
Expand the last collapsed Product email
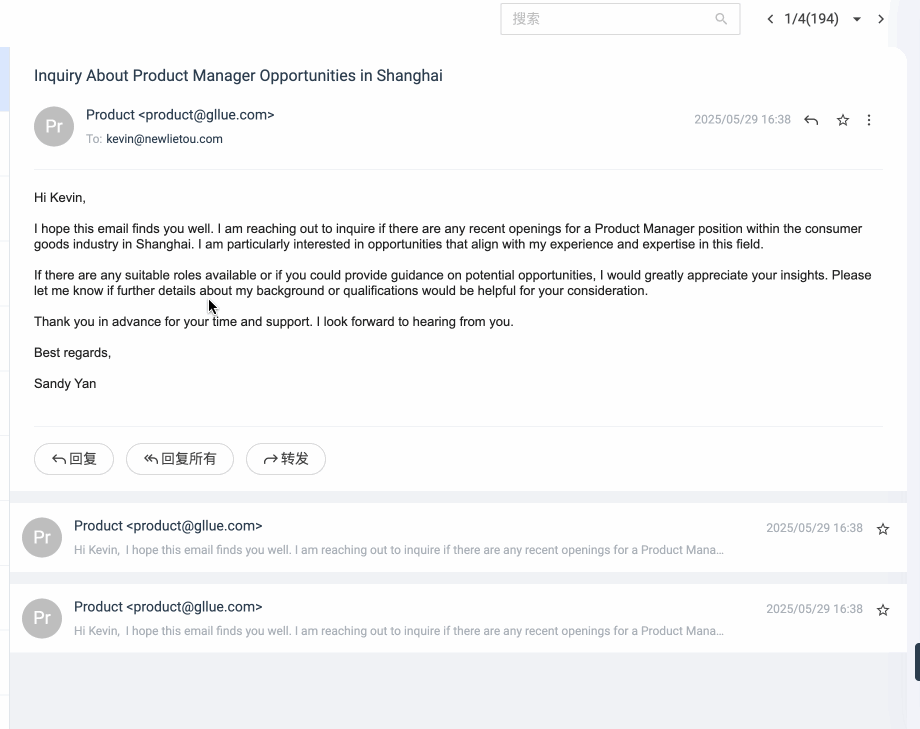point(458,618)
